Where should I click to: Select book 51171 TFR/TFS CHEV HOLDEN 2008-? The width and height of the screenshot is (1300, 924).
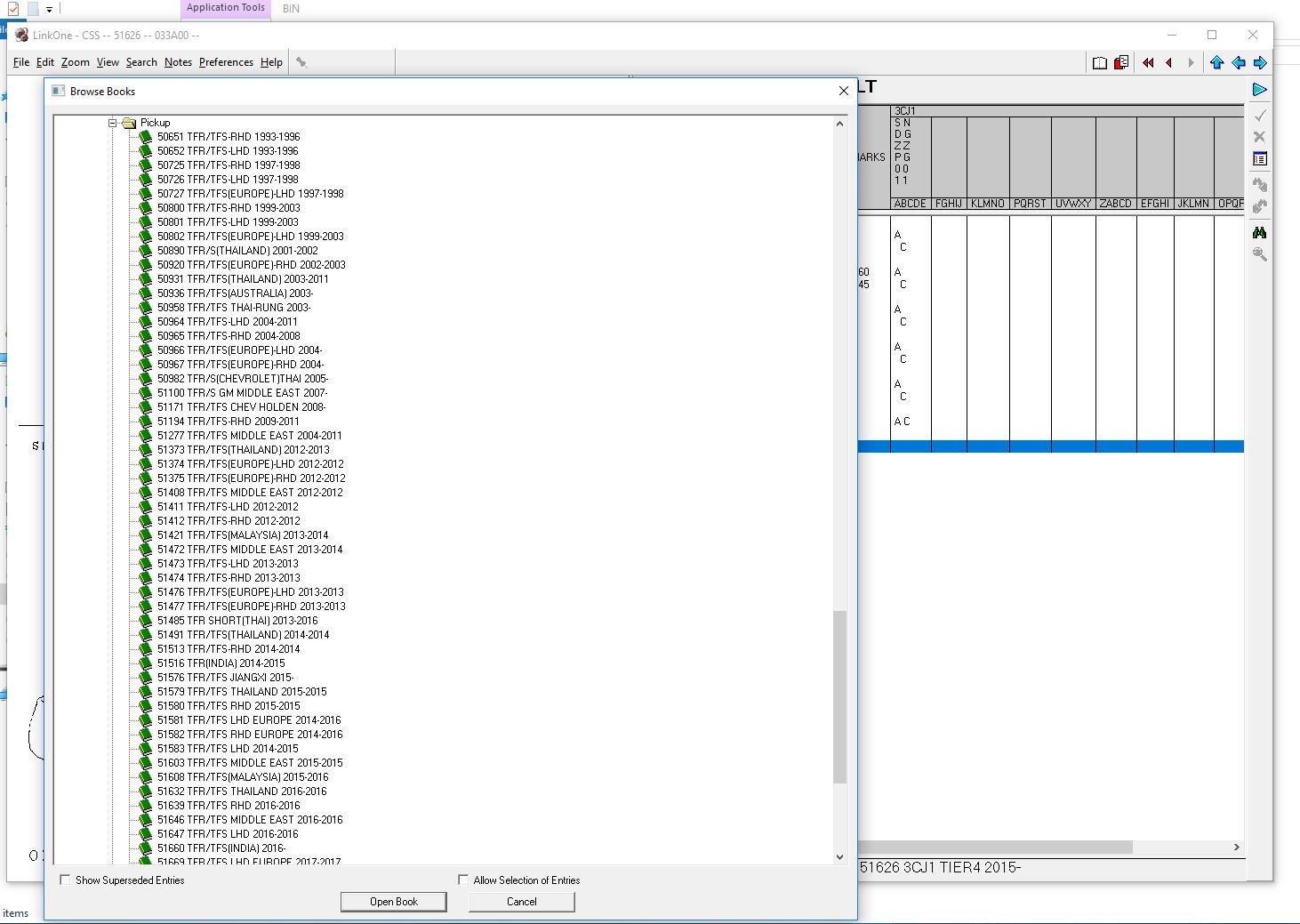point(242,407)
